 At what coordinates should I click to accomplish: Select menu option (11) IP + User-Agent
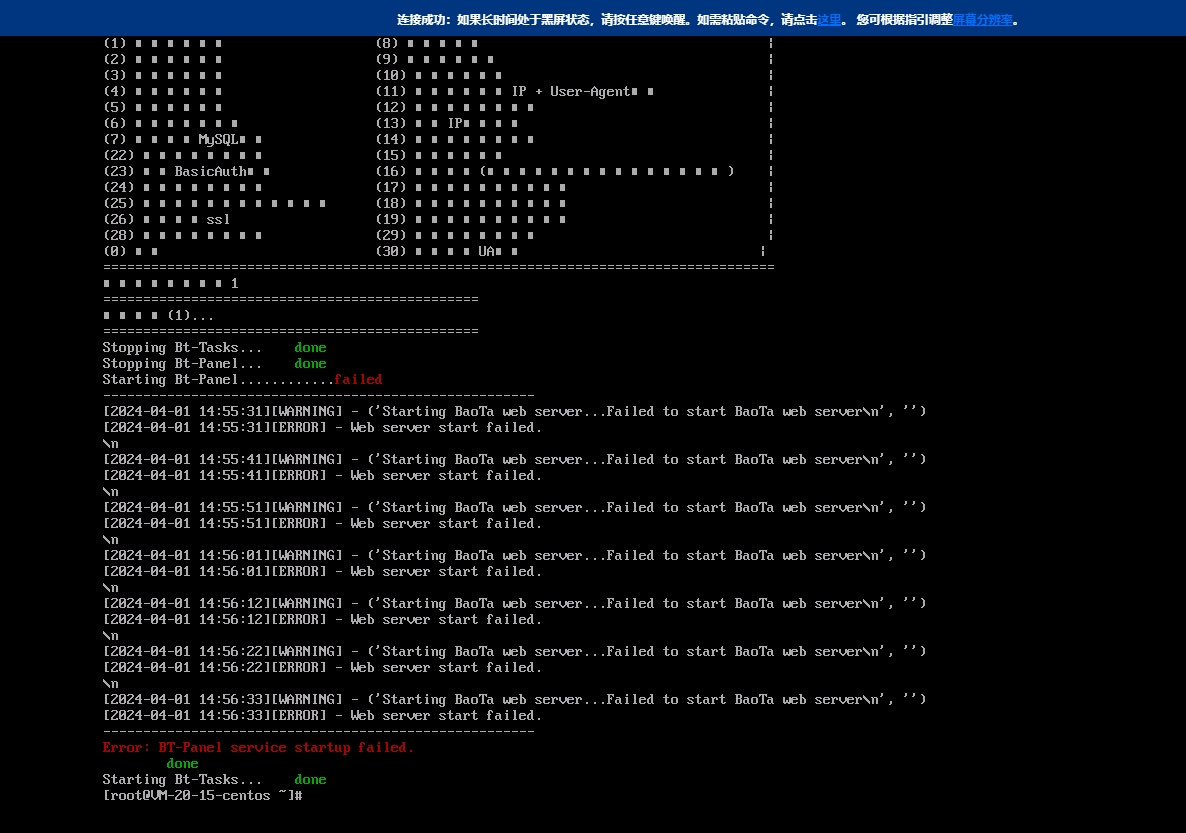[515, 92]
